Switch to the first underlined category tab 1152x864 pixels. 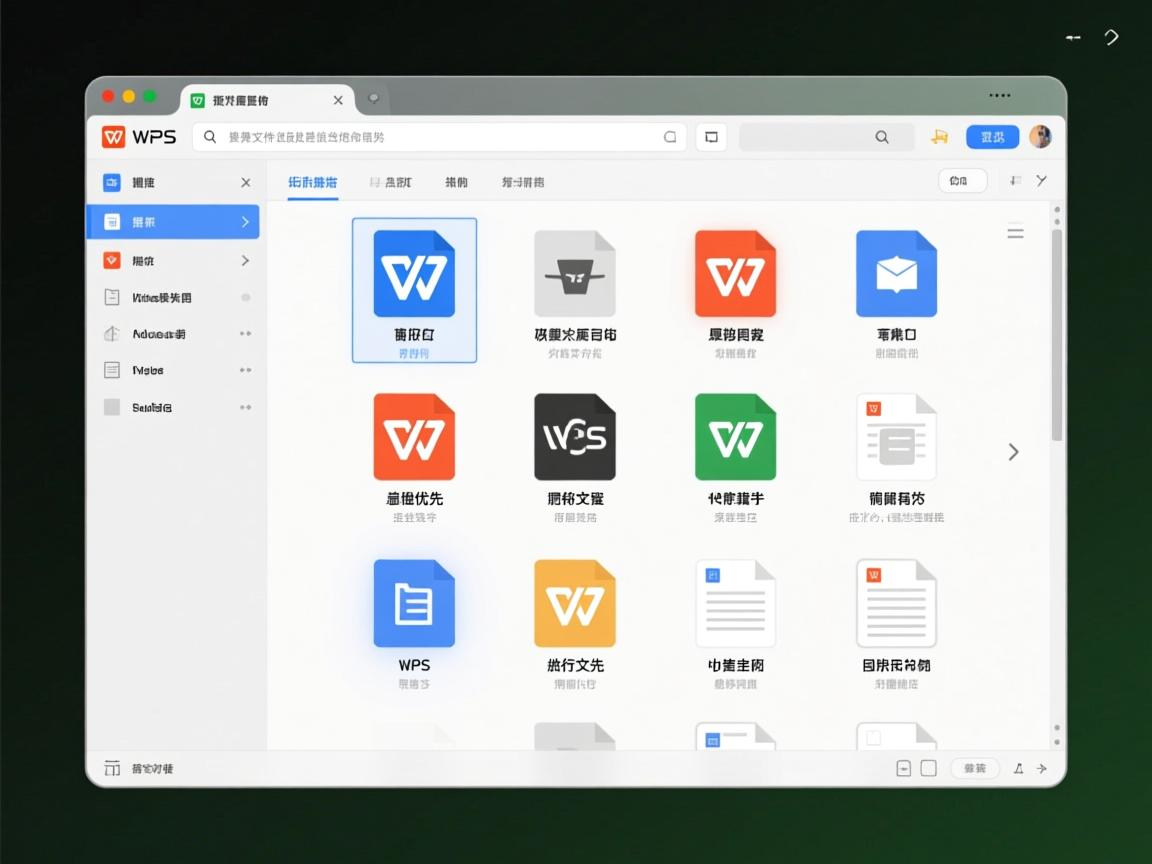(313, 183)
